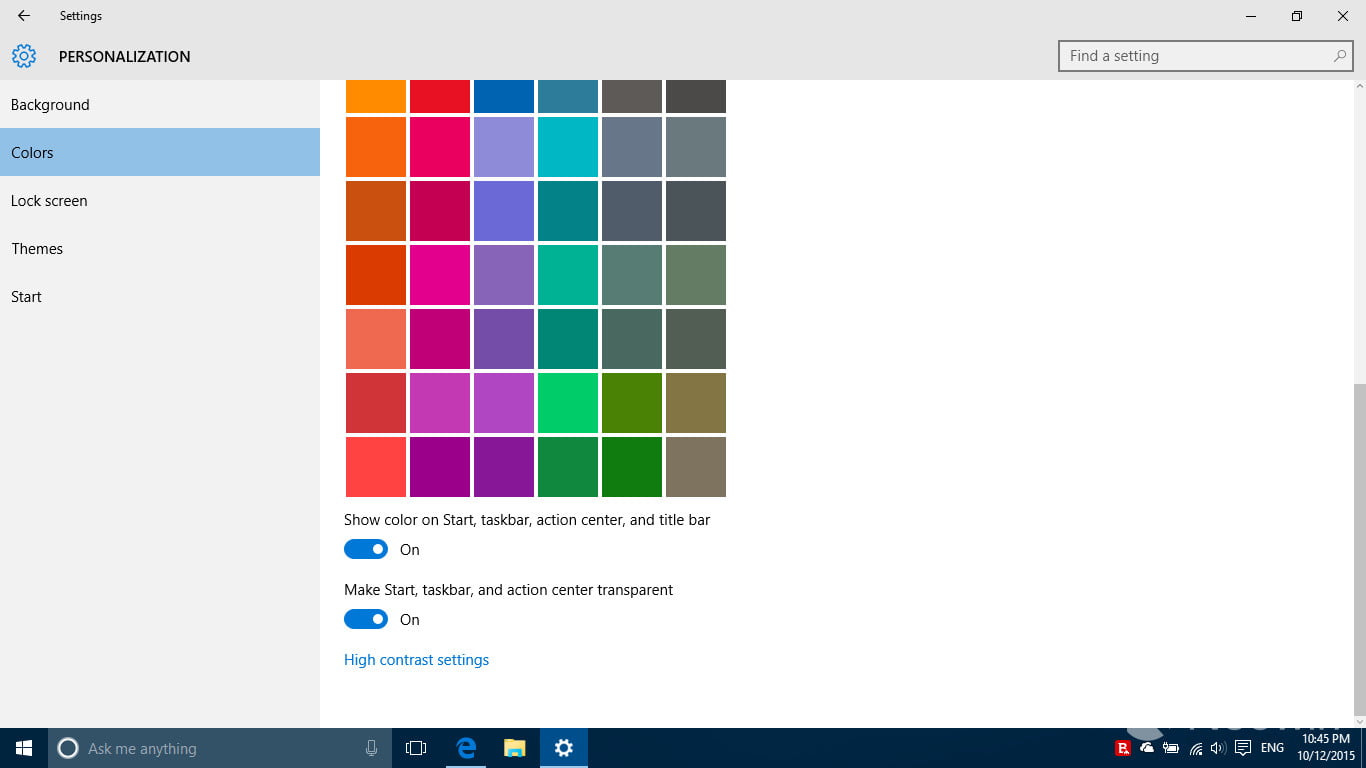Click the volume speaker tray icon
Screen dimensions: 1366x768
1218,748
